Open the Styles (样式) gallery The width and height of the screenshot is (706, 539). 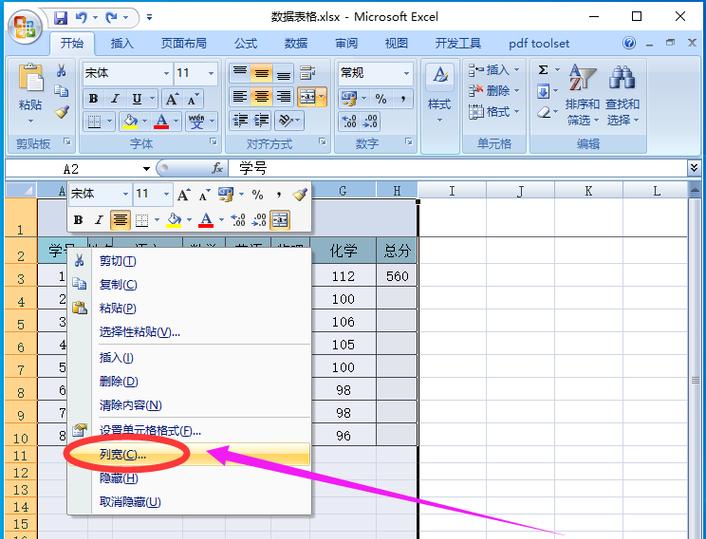(x=439, y=95)
